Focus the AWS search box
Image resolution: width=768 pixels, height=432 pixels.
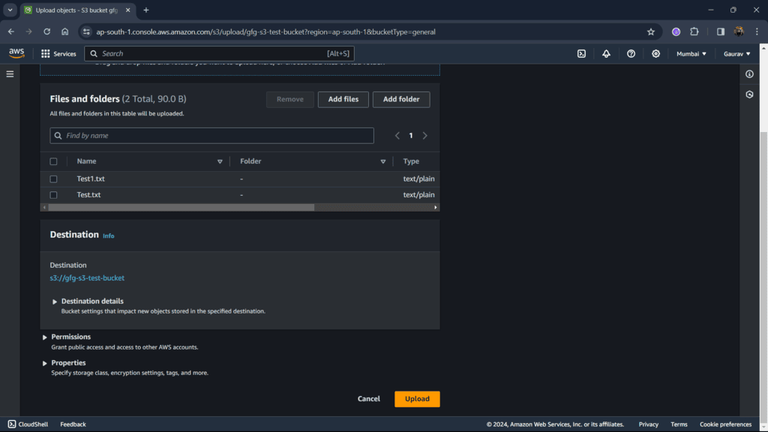pos(219,54)
